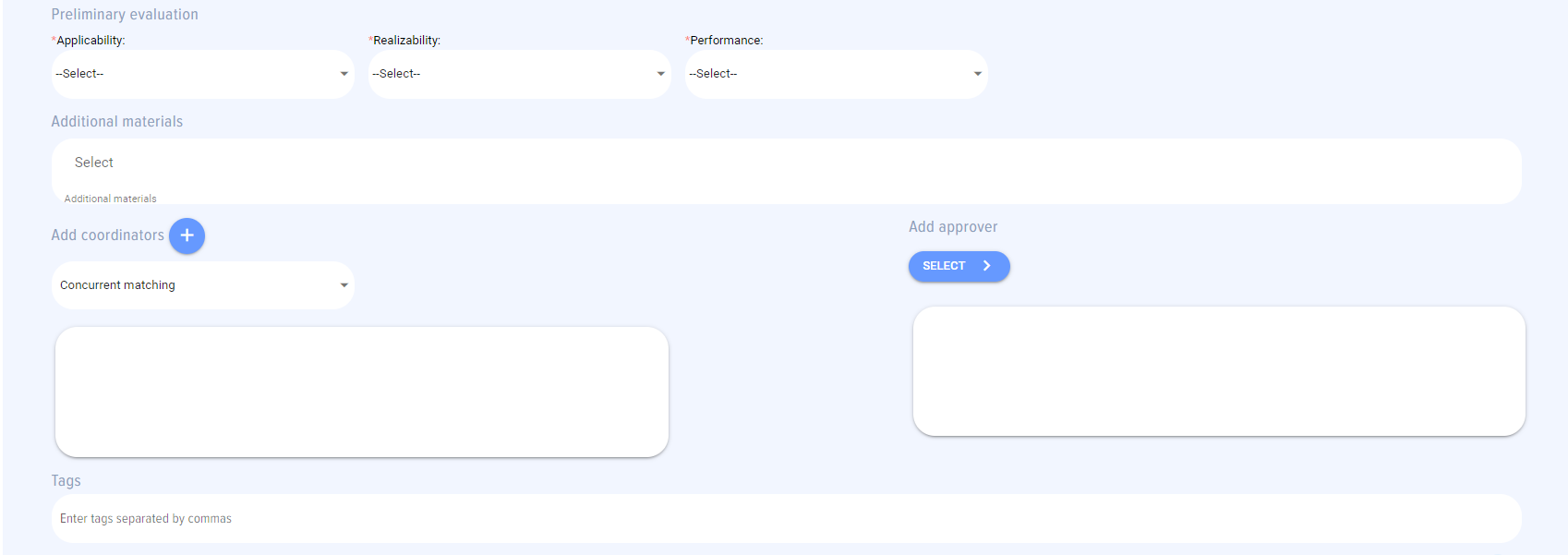
Task: Click the Add approver heading label
Action: (x=952, y=227)
